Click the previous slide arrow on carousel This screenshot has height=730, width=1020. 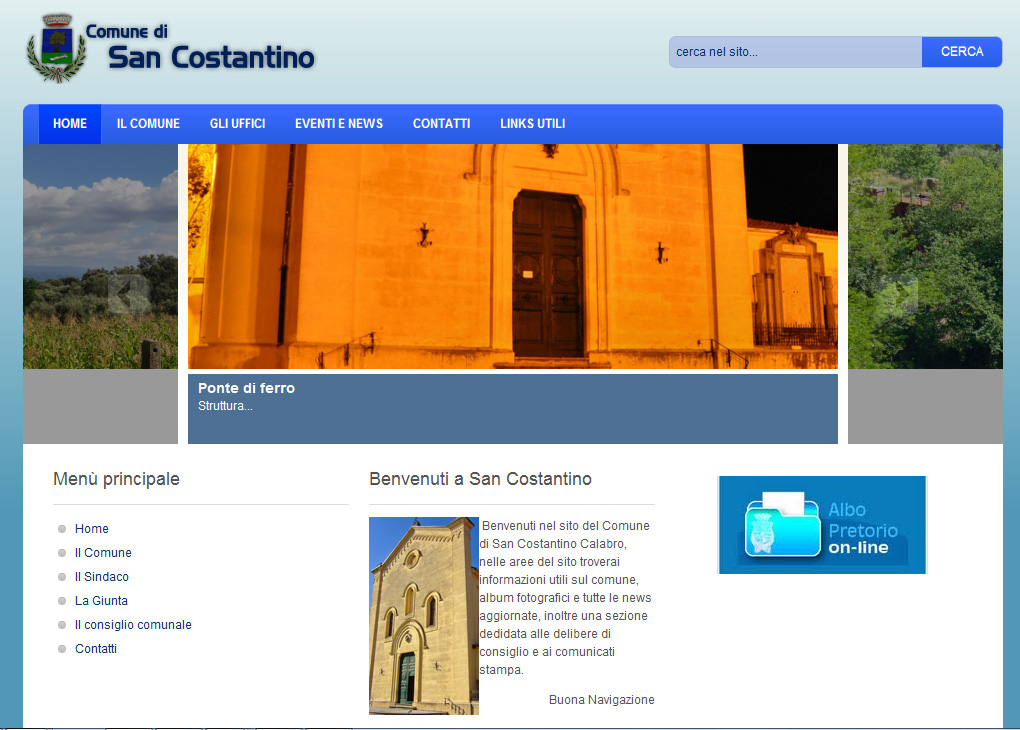coord(128,293)
